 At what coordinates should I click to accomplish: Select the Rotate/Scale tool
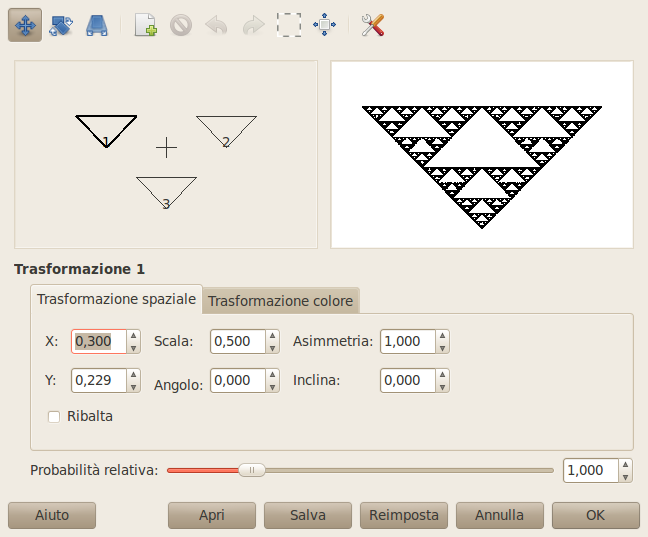[61, 25]
